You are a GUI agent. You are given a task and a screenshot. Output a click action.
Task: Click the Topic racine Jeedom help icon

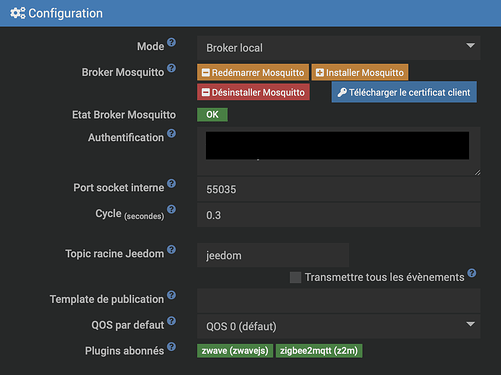pos(171,249)
